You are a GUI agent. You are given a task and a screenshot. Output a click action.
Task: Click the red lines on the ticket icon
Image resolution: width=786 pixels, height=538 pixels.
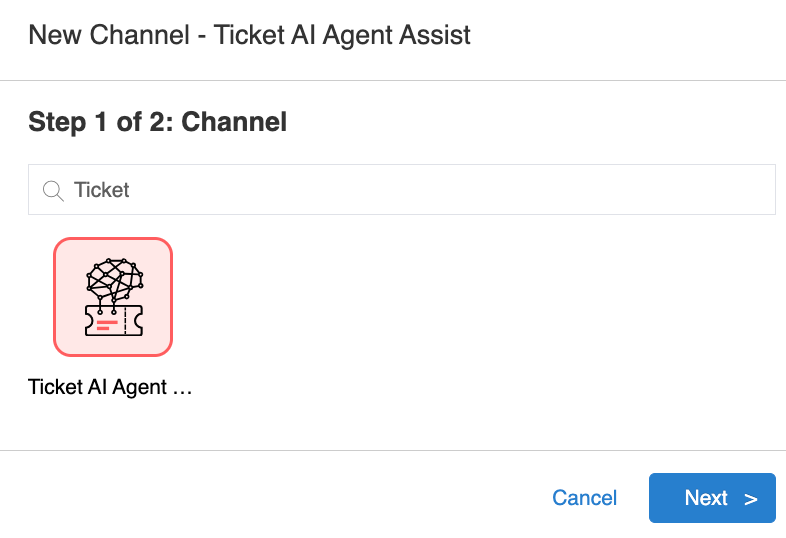[105, 325]
